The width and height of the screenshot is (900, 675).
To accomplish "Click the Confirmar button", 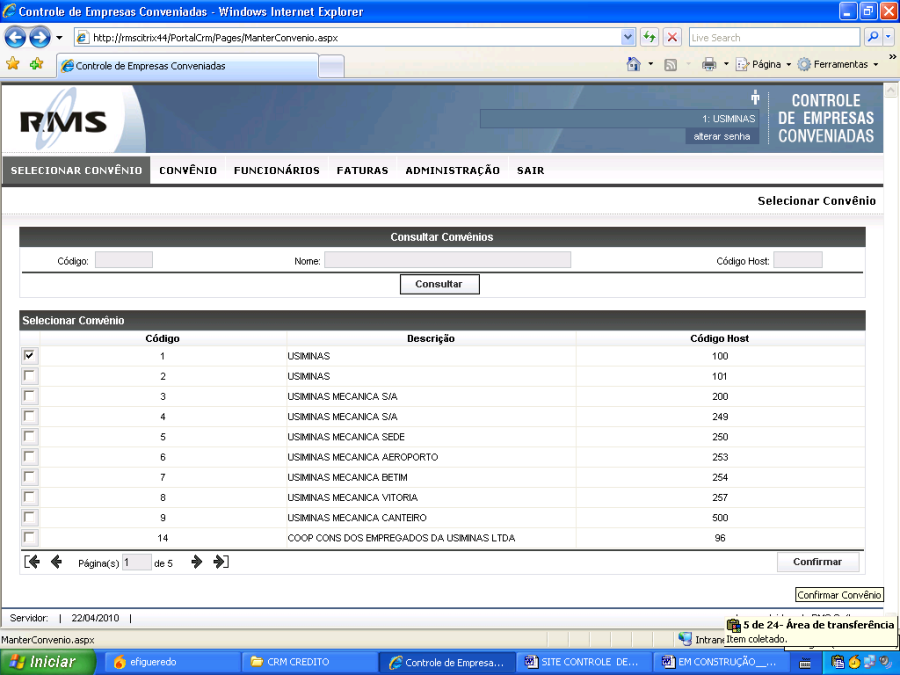I will 817,562.
